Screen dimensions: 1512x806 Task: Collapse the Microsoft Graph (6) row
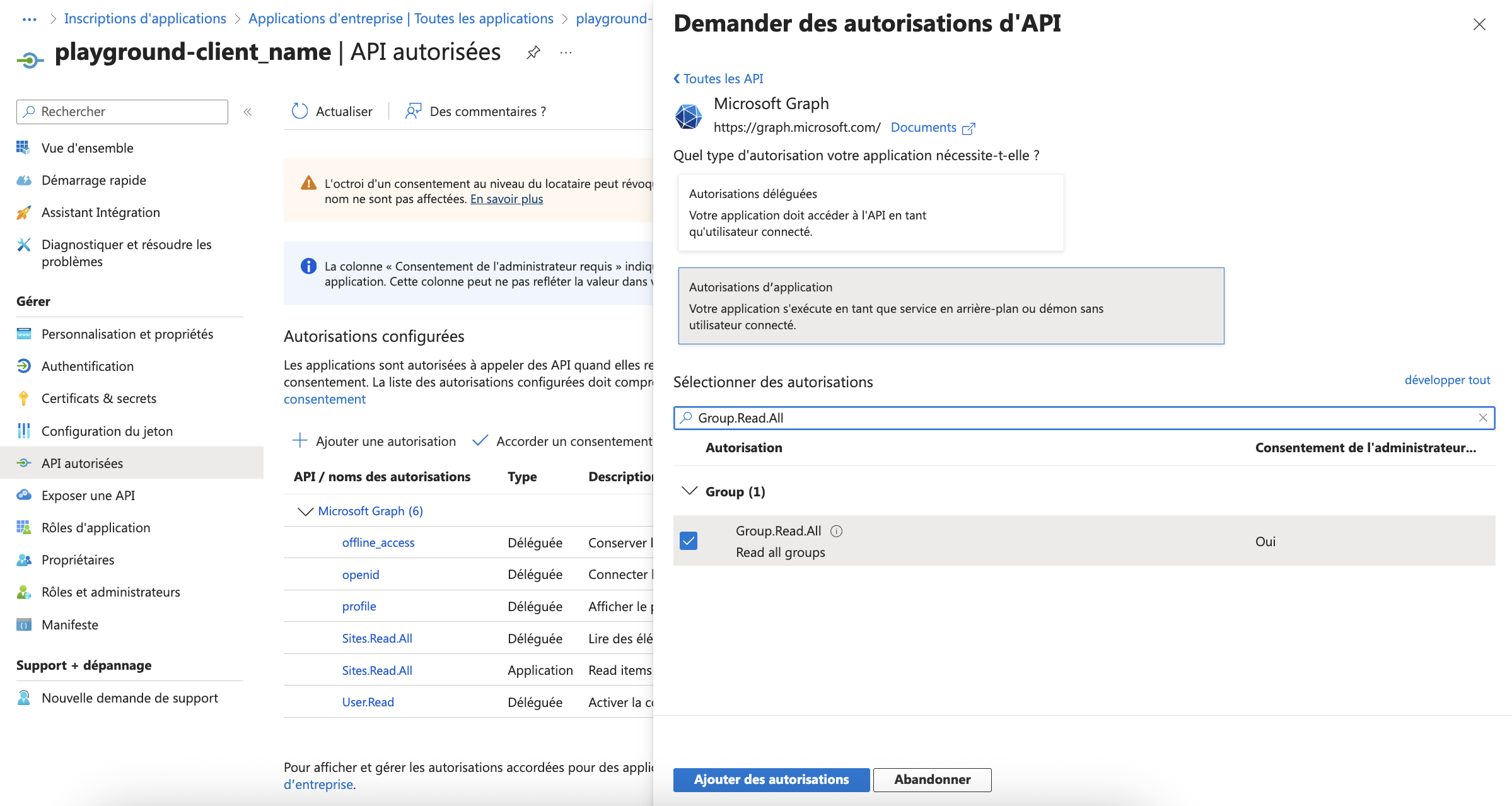(305, 511)
